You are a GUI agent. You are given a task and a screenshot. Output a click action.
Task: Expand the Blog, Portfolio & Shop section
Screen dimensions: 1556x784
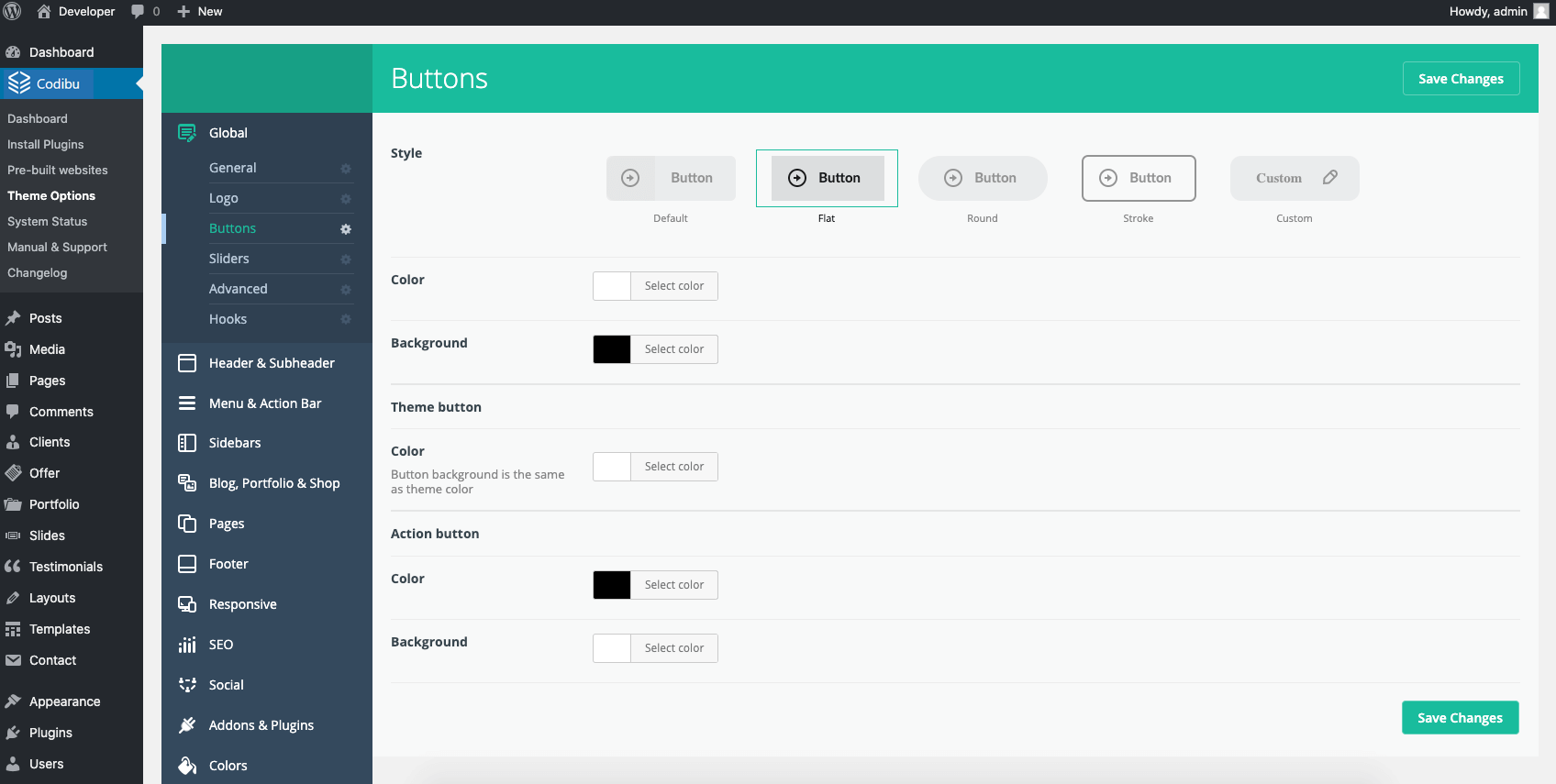[x=274, y=483]
